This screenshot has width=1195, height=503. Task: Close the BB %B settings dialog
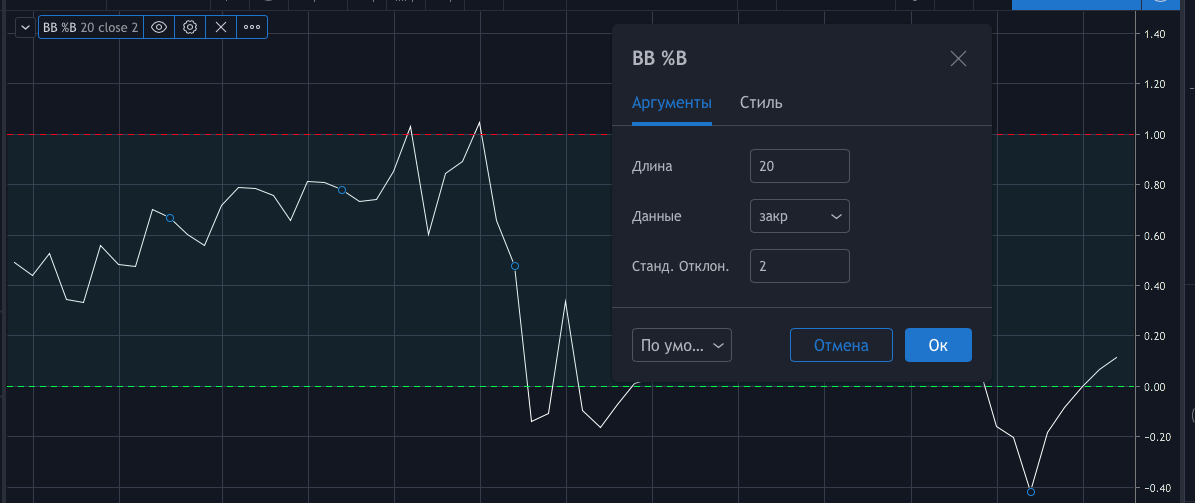(958, 59)
